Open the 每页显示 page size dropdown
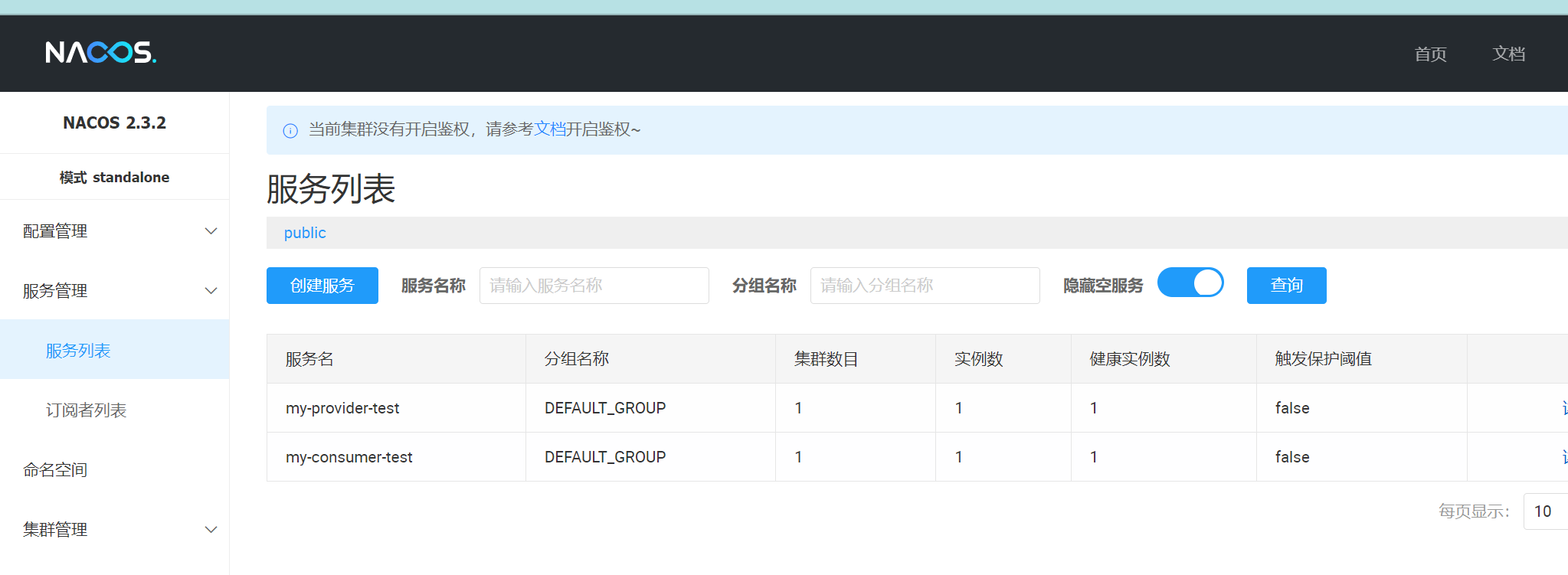Image resolution: width=1568 pixels, height=575 pixels. click(1545, 511)
